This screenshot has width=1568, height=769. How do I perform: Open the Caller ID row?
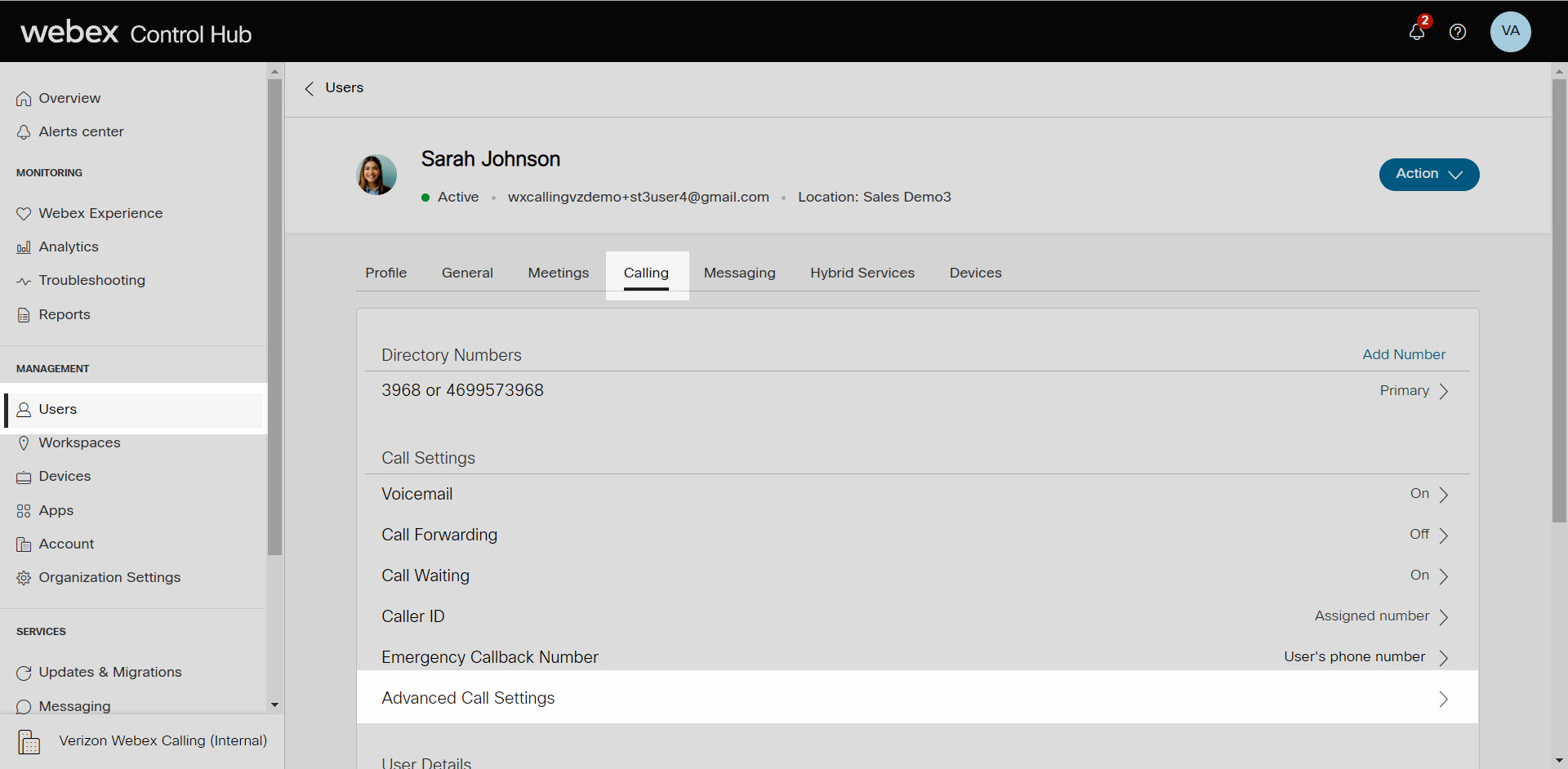917,616
